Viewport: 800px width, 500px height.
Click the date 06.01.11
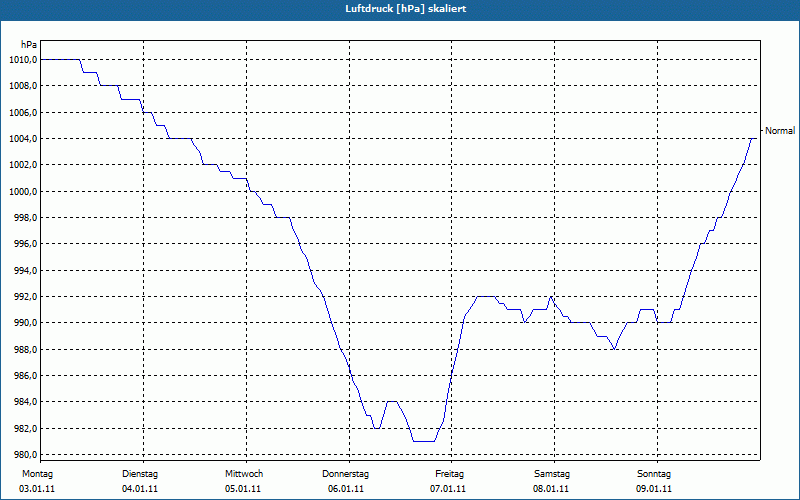[346, 489]
